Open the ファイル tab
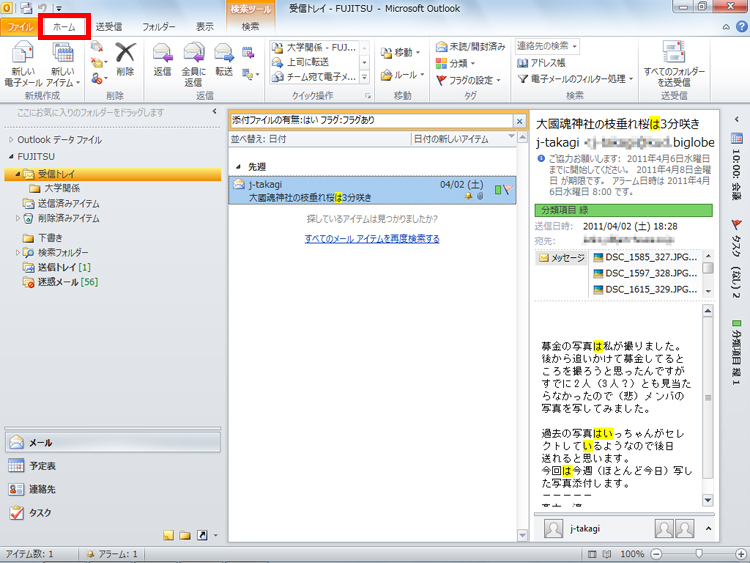750x563 pixels. [x=20, y=27]
